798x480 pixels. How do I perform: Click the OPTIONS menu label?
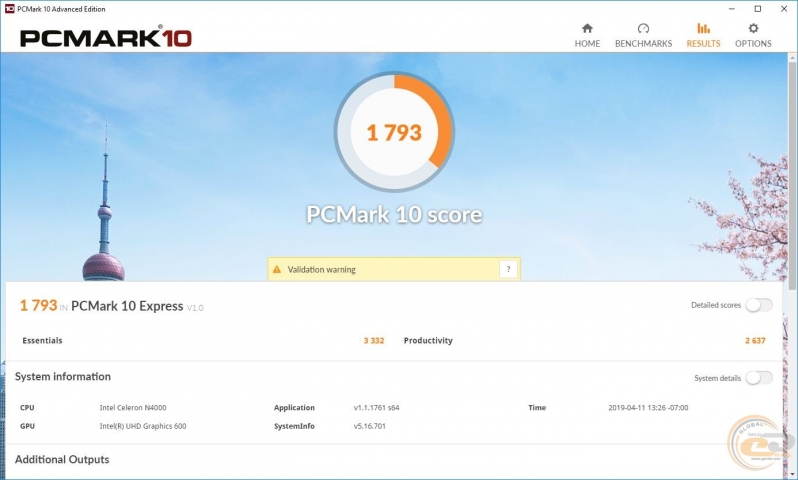click(x=753, y=44)
